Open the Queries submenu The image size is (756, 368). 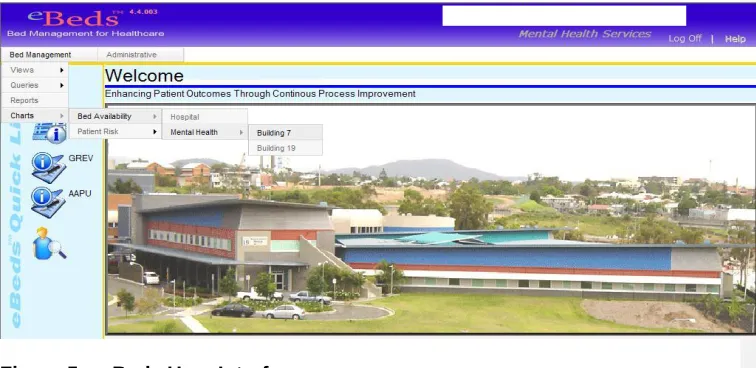coord(34,85)
